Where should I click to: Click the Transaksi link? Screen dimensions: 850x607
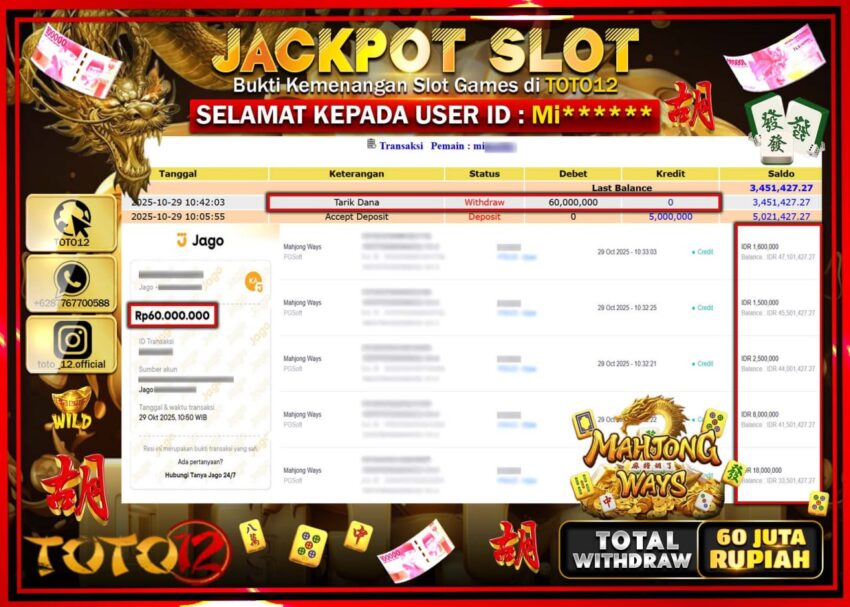tap(401, 146)
